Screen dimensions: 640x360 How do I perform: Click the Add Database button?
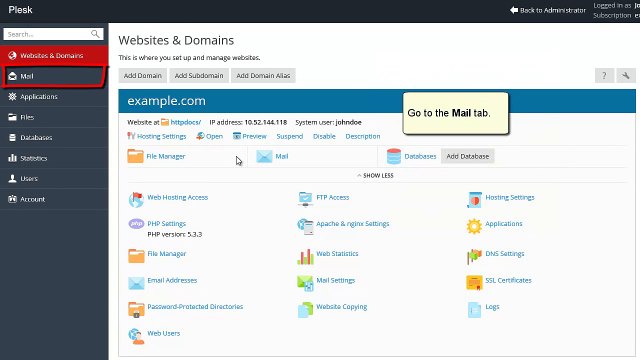point(468,156)
